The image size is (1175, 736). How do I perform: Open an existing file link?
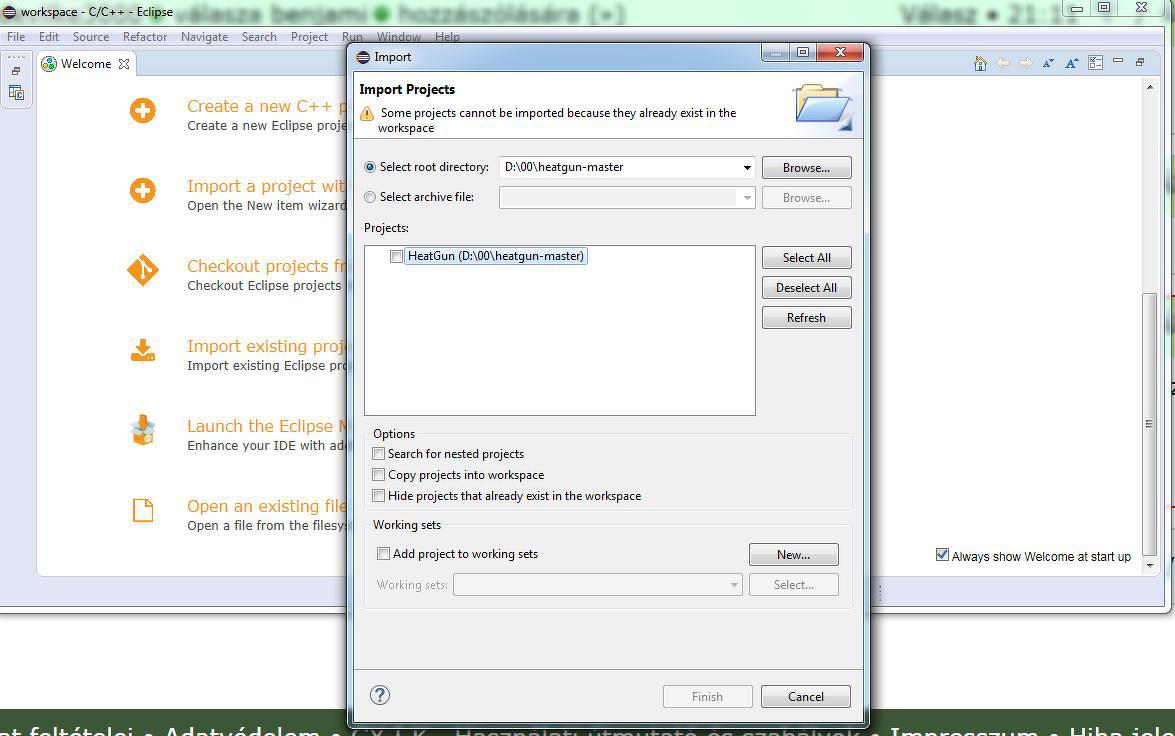click(x=267, y=506)
